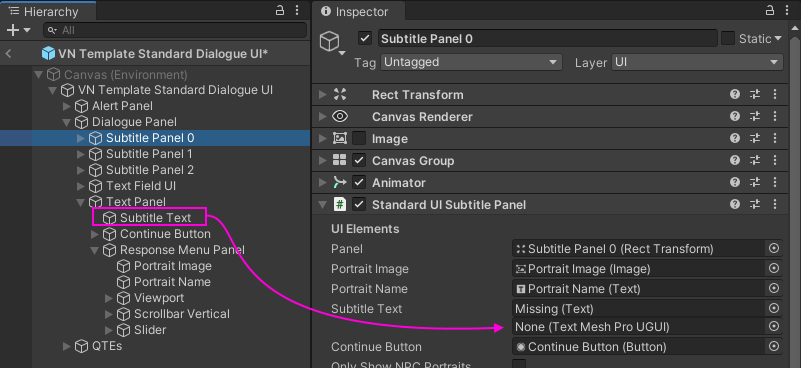Open help for Canvas Group
The image size is (801, 368).
point(735,160)
